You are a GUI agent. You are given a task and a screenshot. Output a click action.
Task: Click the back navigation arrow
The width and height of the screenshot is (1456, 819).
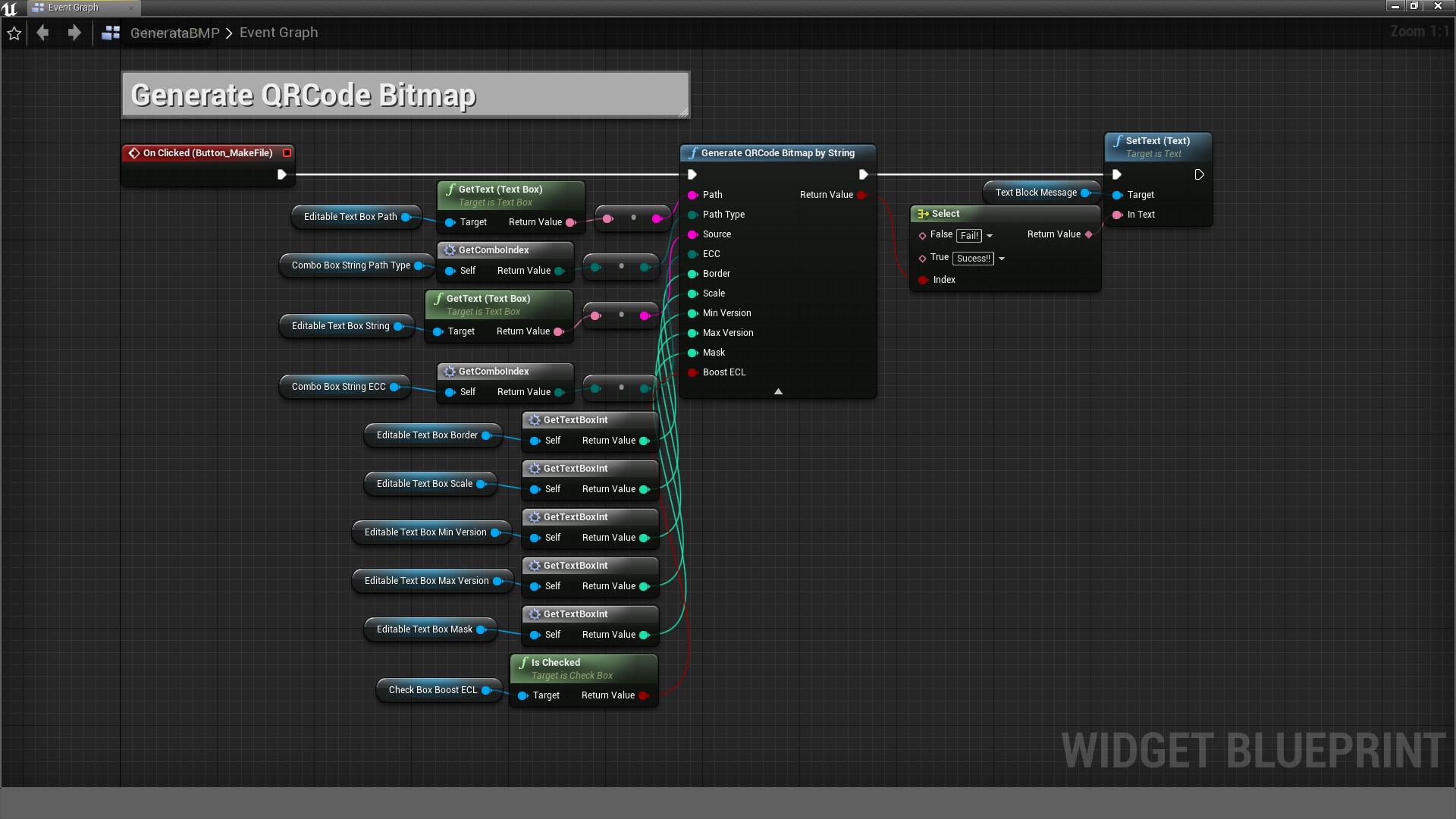[43, 33]
